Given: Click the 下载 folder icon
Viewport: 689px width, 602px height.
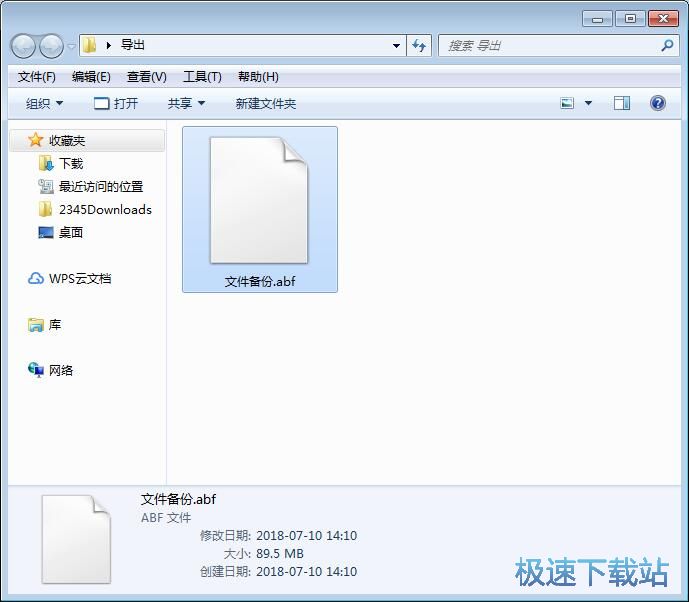Looking at the screenshot, I should (46, 163).
